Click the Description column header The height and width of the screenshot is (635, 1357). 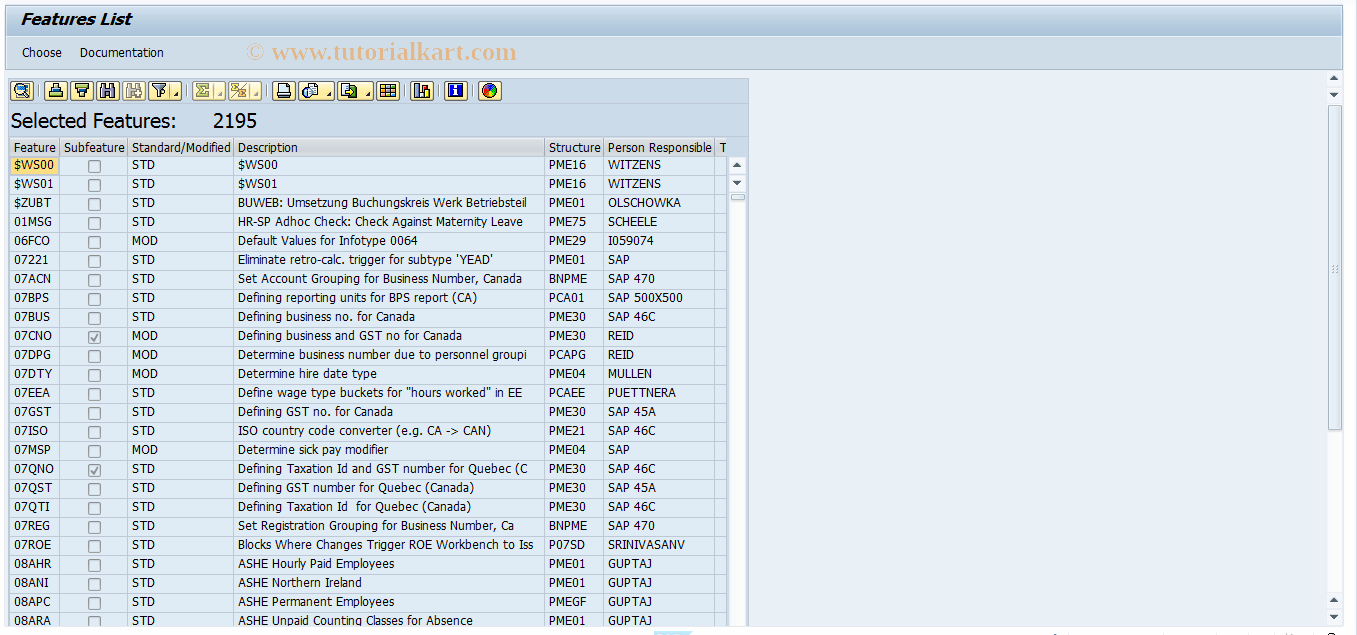(x=390, y=147)
